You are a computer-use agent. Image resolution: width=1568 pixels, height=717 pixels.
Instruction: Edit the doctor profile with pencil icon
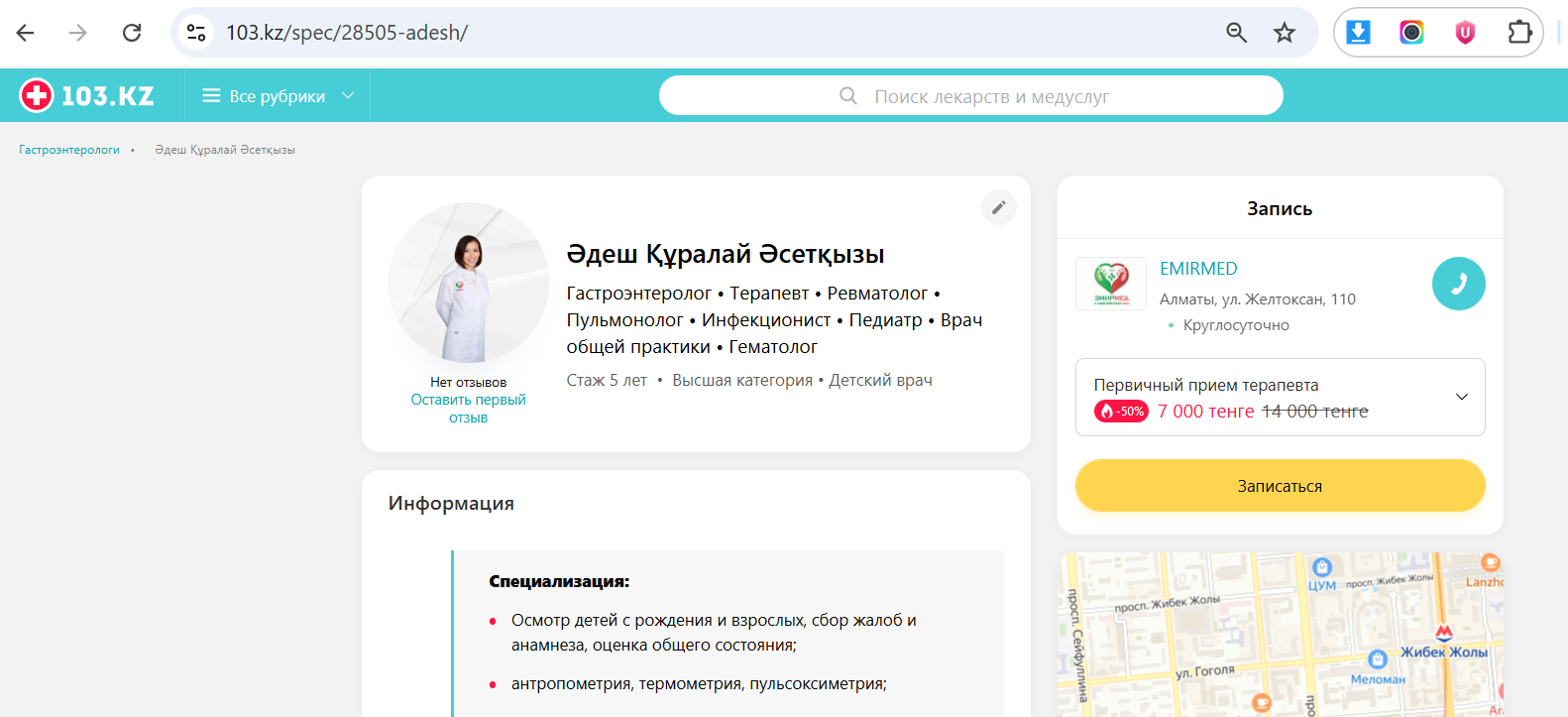pyautogui.click(x=999, y=207)
